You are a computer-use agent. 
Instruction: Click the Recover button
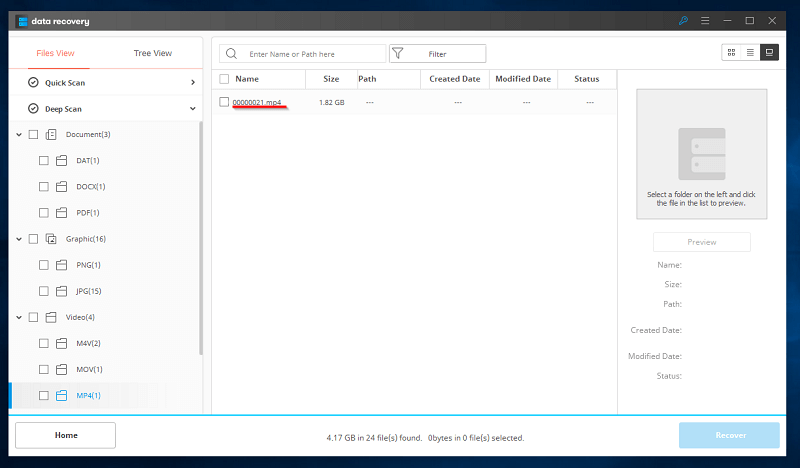(729, 435)
